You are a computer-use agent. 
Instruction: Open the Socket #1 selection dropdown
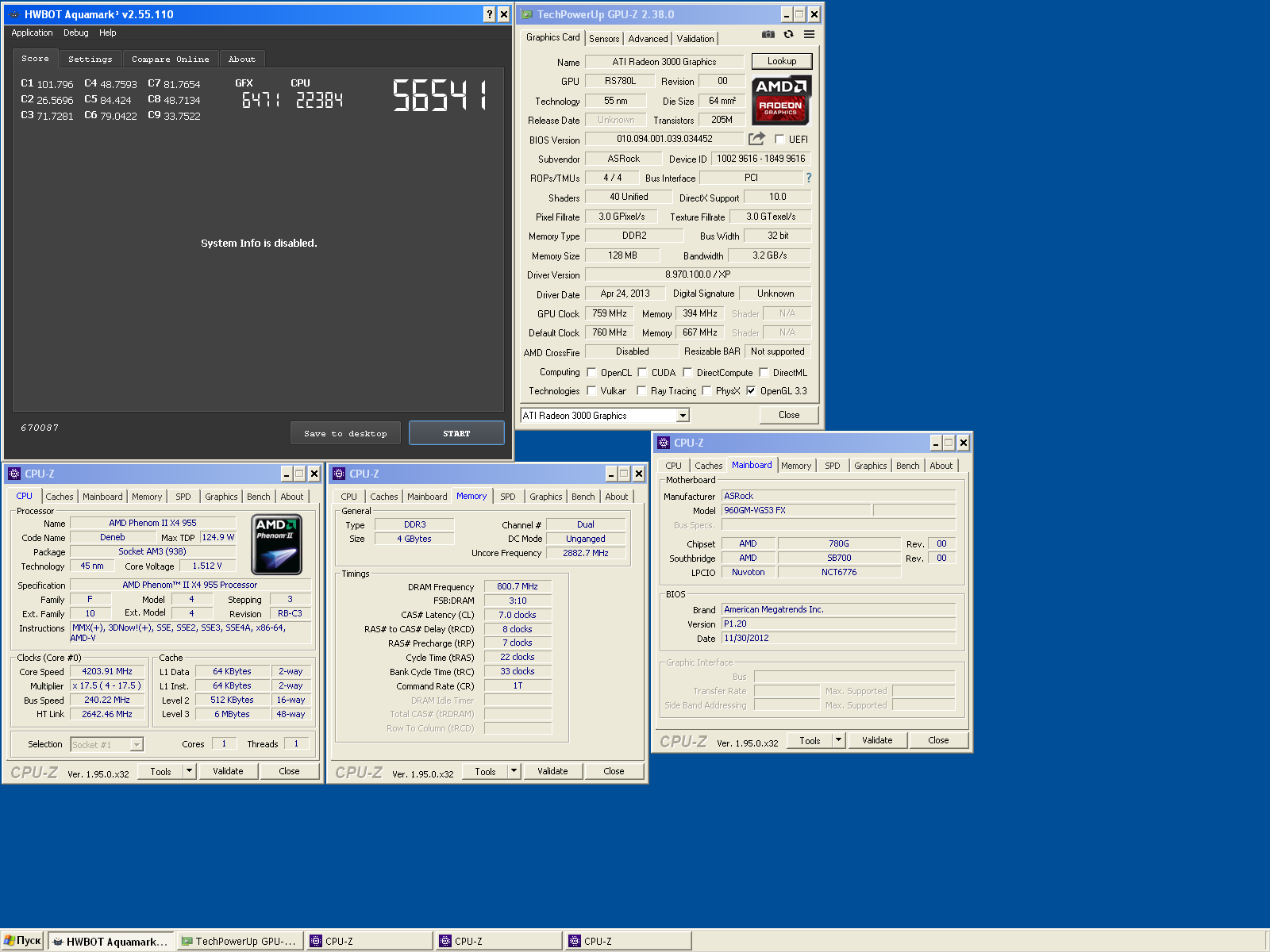pos(137,744)
